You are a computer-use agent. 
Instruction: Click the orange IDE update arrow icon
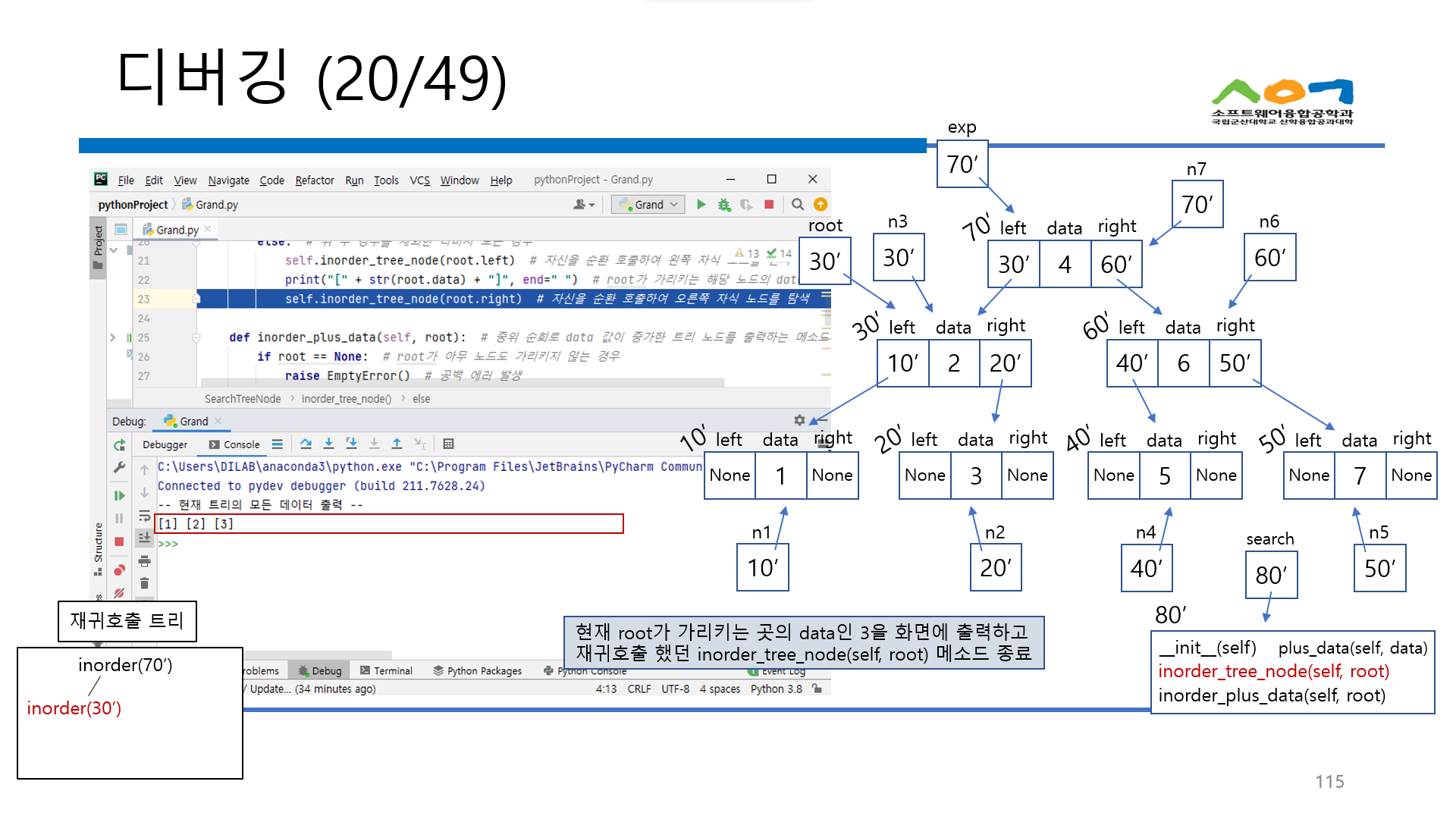(x=821, y=205)
